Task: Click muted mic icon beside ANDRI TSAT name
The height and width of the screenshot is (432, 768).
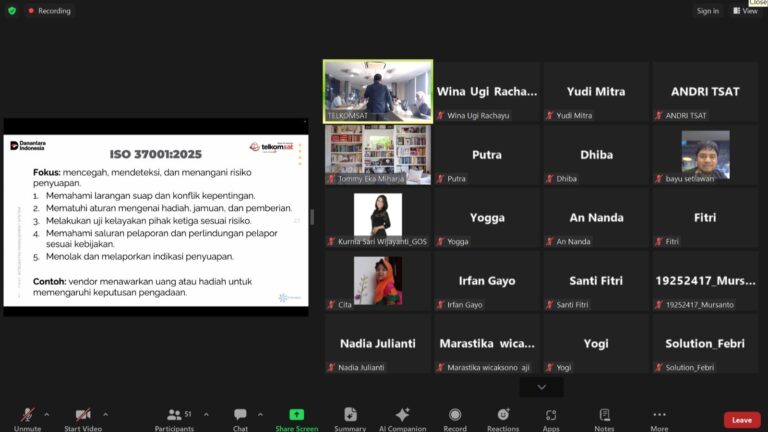Action: coord(659,116)
